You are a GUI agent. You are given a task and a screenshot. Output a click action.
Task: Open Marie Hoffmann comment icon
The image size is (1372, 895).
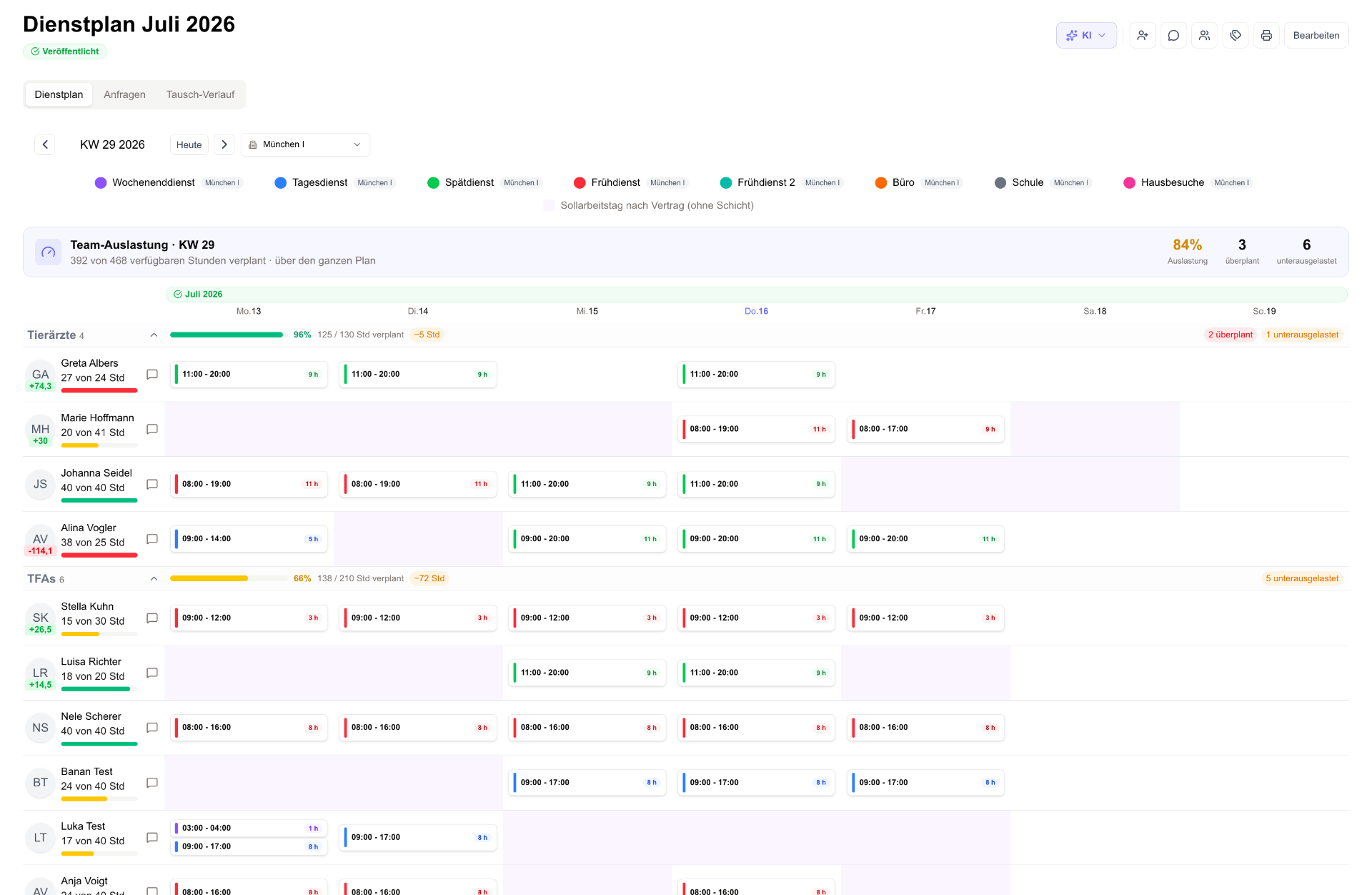[152, 430]
